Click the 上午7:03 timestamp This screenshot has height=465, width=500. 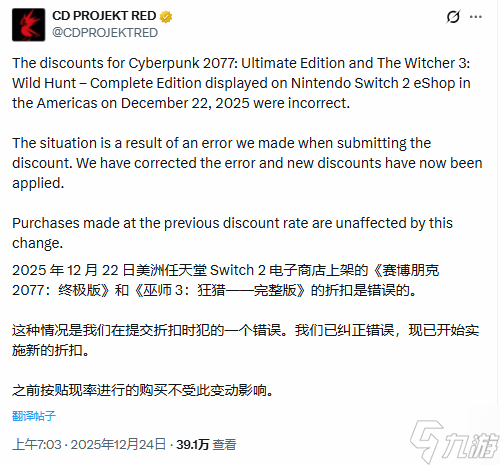click(37, 445)
